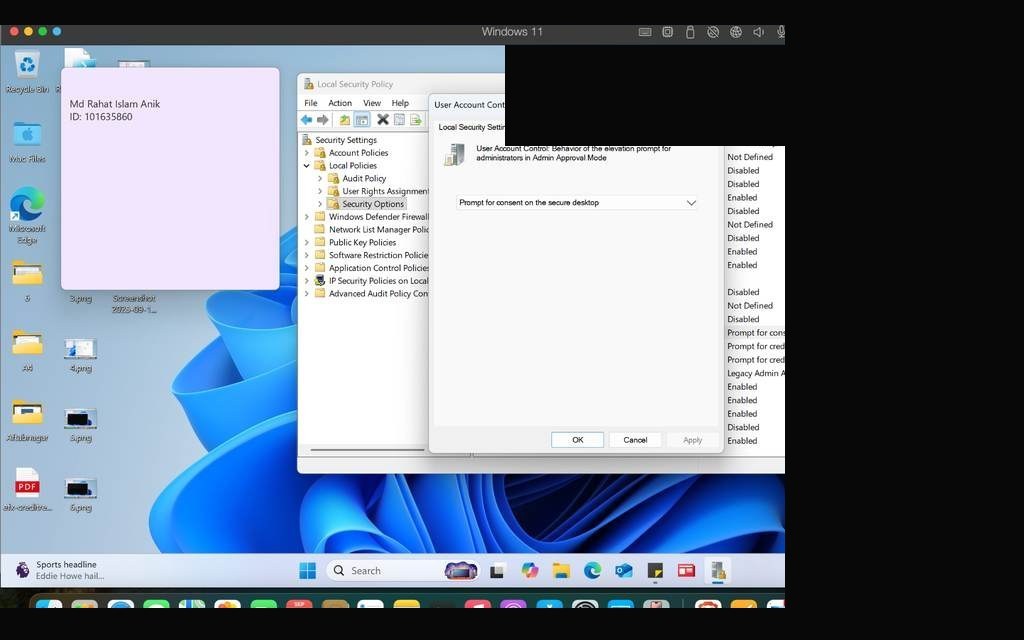The height and width of the screenshot is (640, 1024).
Task: Click the Export List toolbar icon
Action: click(x=415, y=120)
